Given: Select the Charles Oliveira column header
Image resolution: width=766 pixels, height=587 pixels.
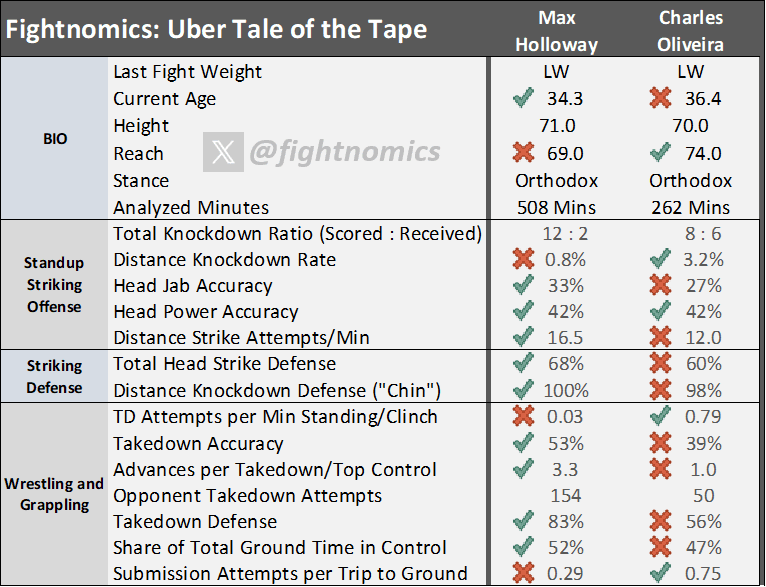Looking at the screenshot, I should click(691, 31).
